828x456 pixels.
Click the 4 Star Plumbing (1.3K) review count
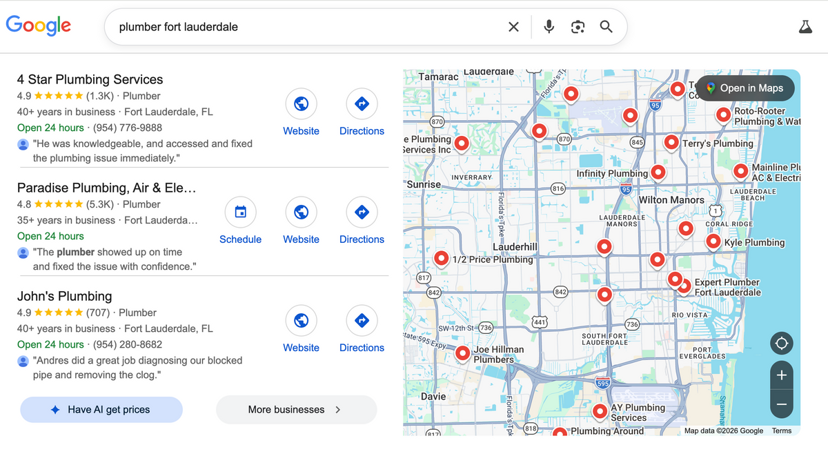(100, 96)
